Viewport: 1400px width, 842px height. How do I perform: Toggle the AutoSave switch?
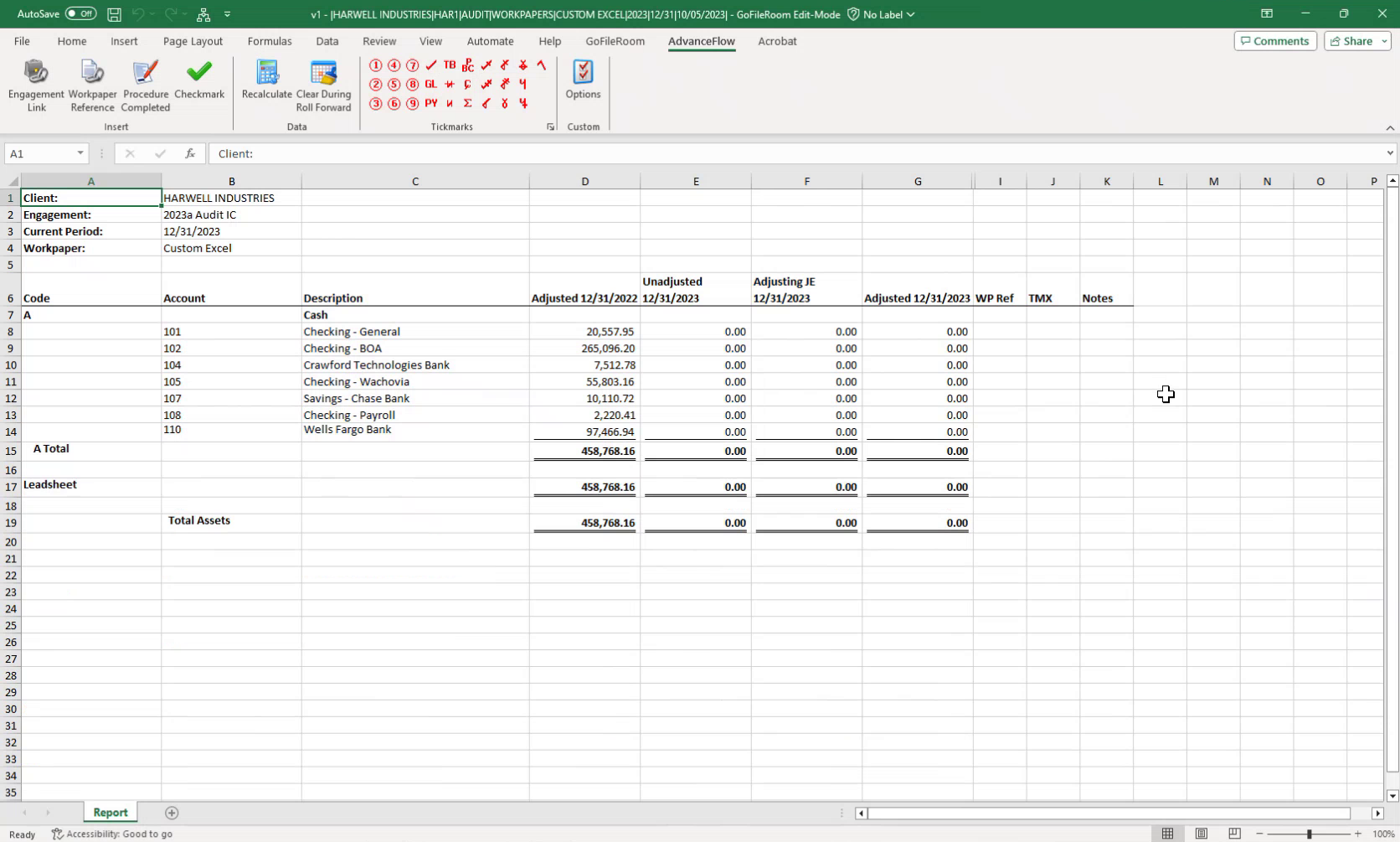tap(80, 14)
